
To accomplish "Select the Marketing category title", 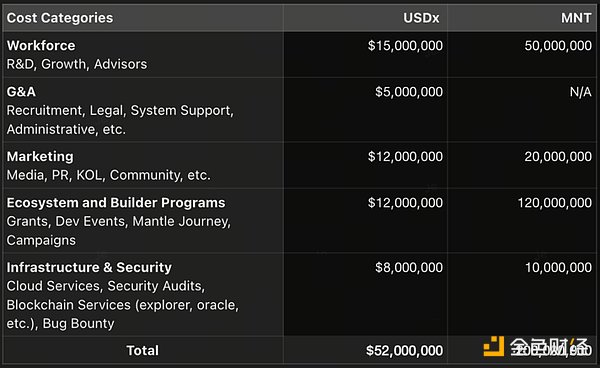I will pos(40,156).
